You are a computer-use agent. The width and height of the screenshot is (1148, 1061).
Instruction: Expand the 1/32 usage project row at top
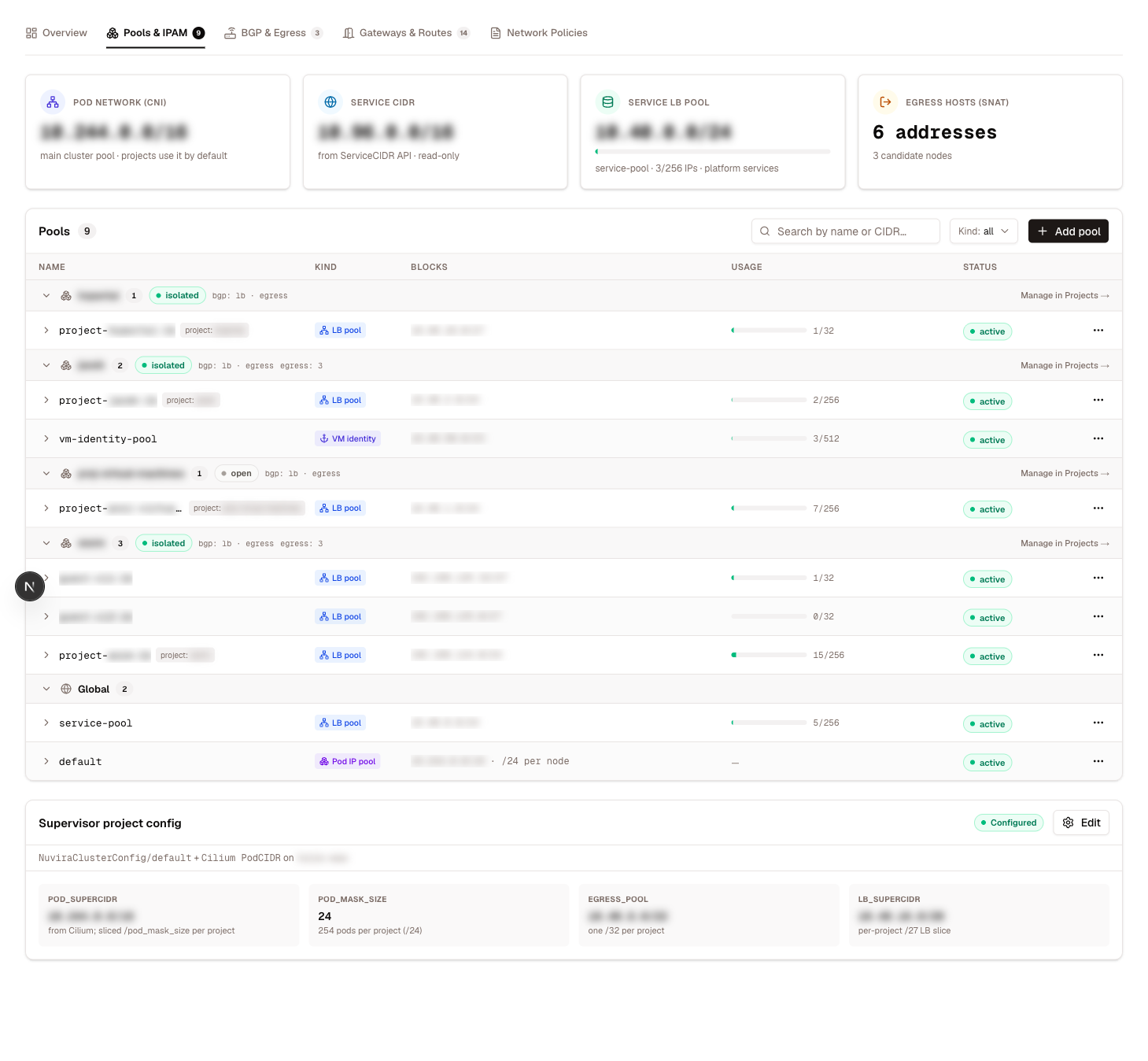pyautogui.click(x=46, y=331)
